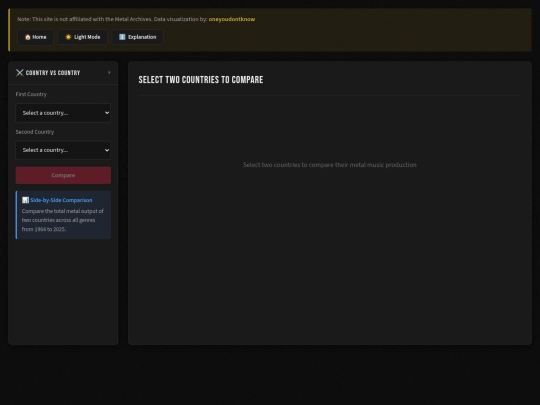
Task: Click the Side-by-Side Comparison heading
Action: coord(61,200)
